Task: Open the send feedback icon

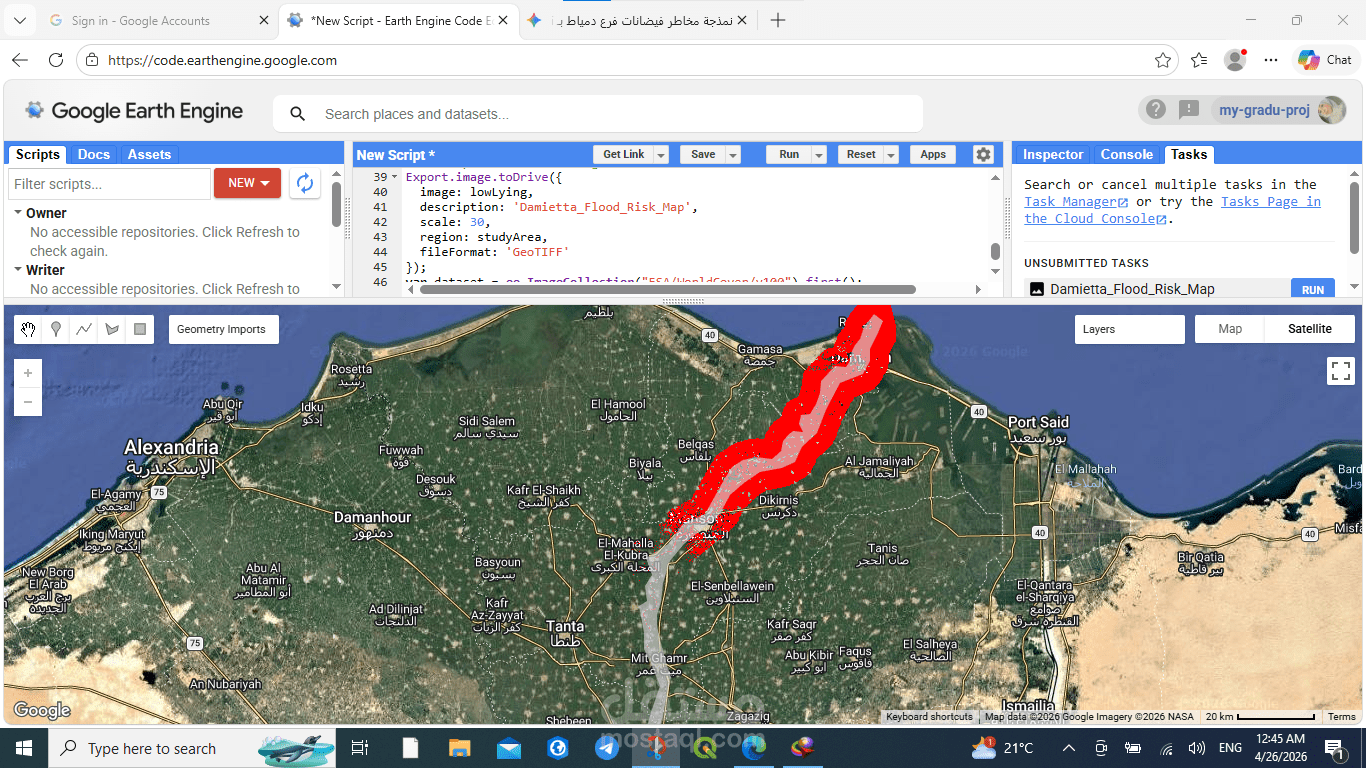Action: click(1188, 110)
